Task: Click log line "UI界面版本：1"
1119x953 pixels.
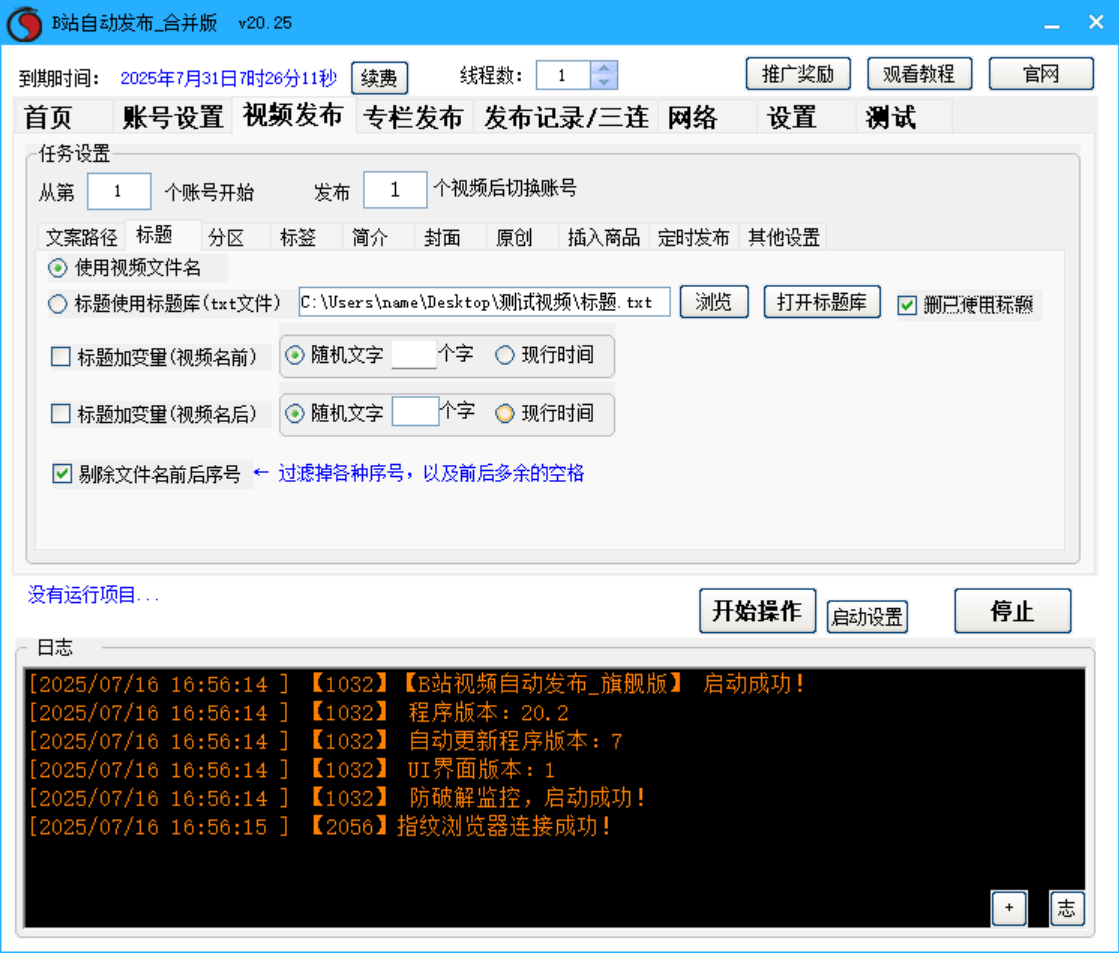Action: point(481,770)
